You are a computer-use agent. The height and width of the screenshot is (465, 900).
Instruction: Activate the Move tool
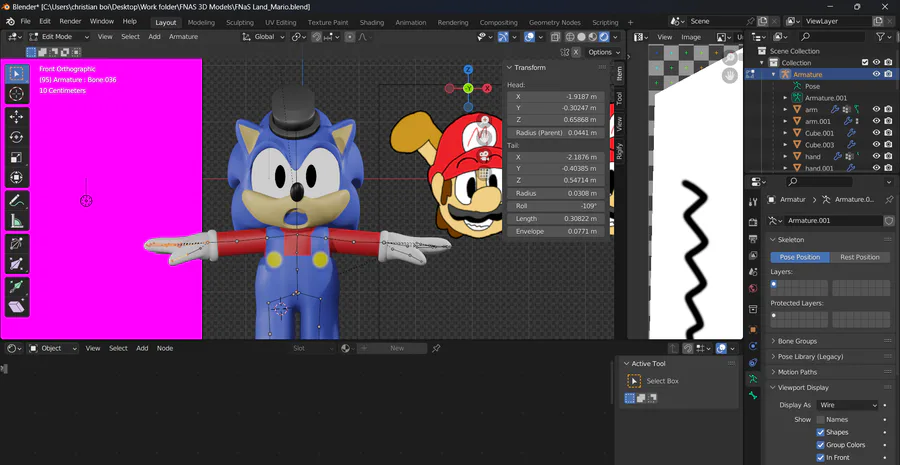point(17,117)
